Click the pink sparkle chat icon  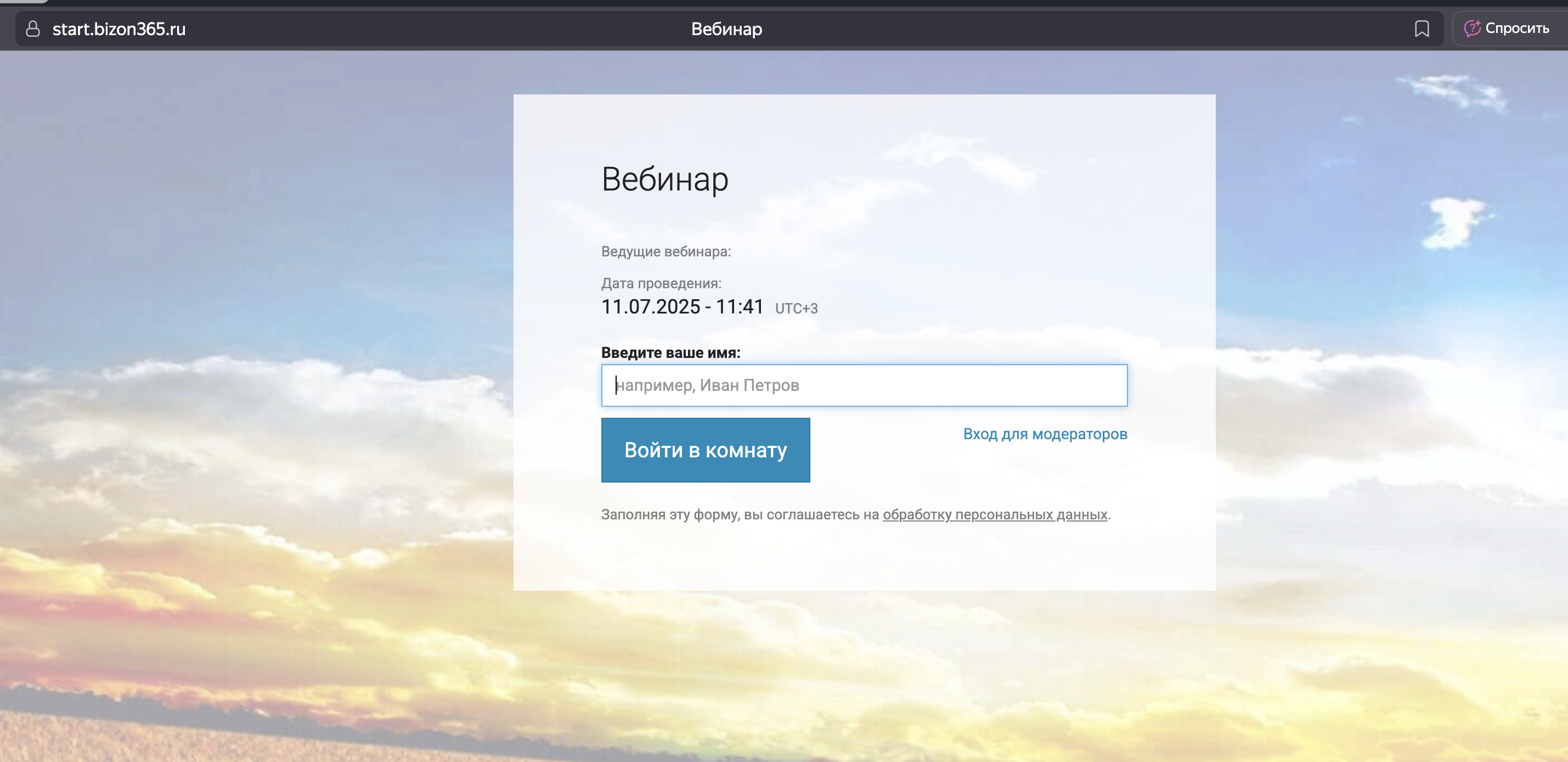pos(1471,28)
